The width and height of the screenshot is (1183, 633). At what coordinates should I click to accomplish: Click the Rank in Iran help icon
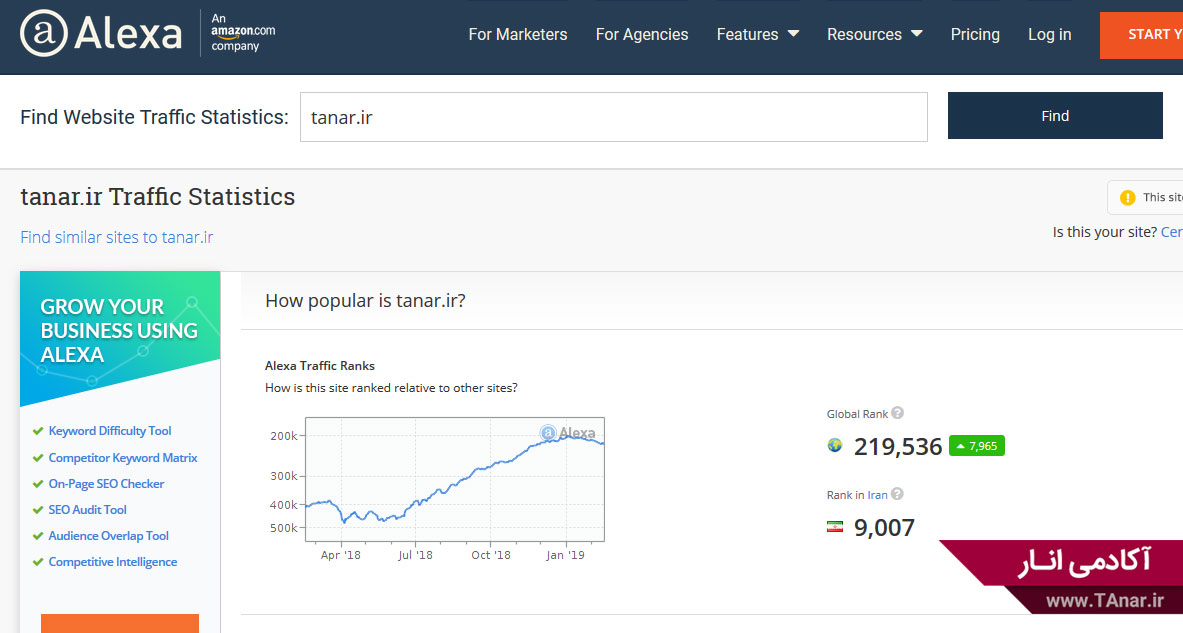[897, 494]
